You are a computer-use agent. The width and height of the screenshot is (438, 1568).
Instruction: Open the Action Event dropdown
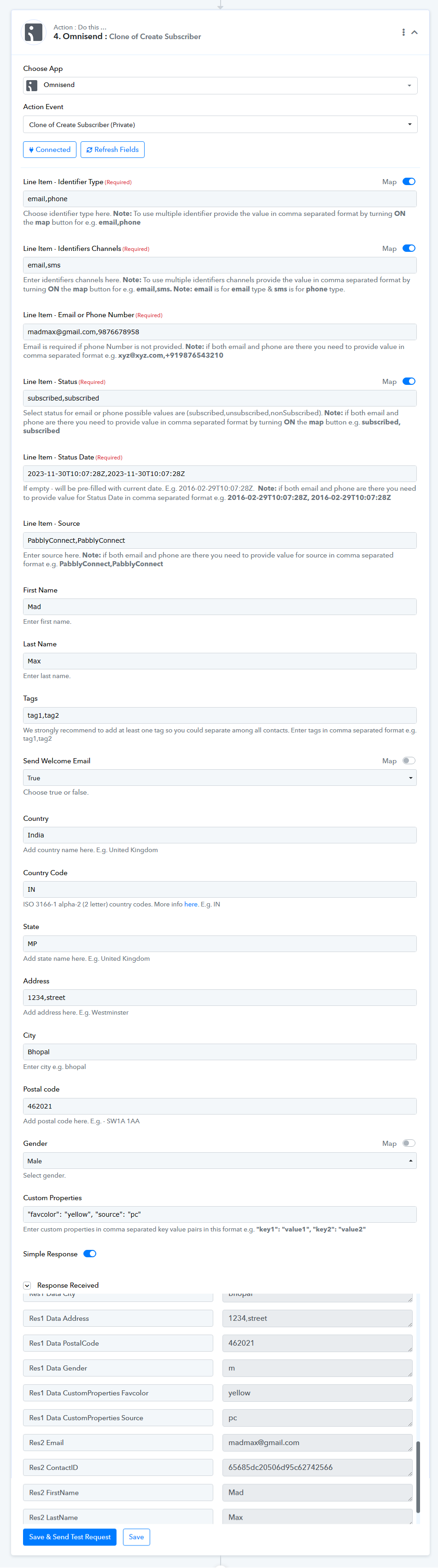(220, 124)
